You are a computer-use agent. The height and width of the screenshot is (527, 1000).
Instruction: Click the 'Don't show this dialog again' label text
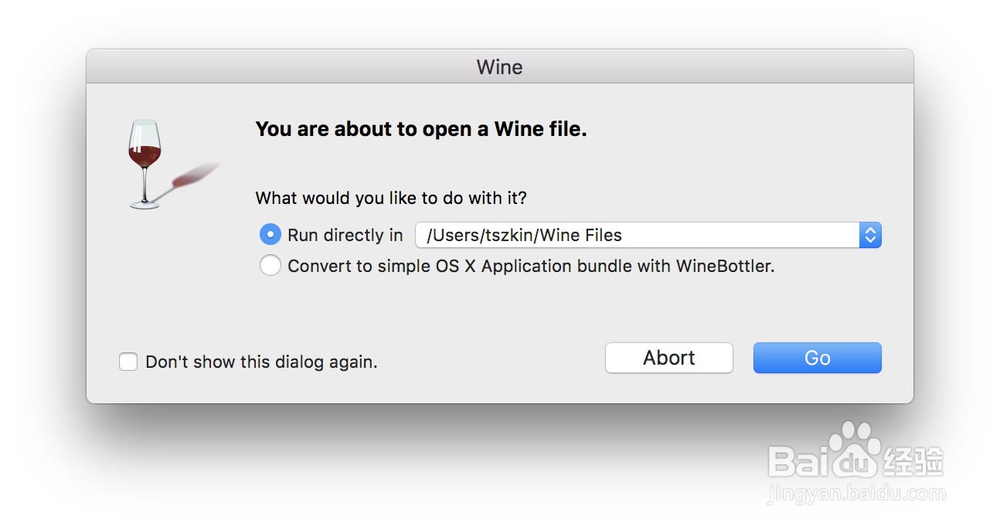coord(261,362)
